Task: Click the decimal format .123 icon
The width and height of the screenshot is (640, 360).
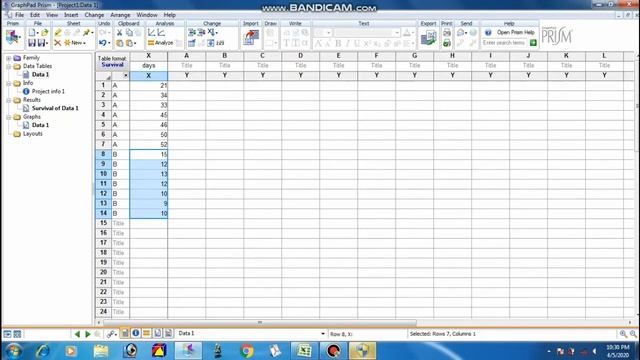Action: [220, 42]
